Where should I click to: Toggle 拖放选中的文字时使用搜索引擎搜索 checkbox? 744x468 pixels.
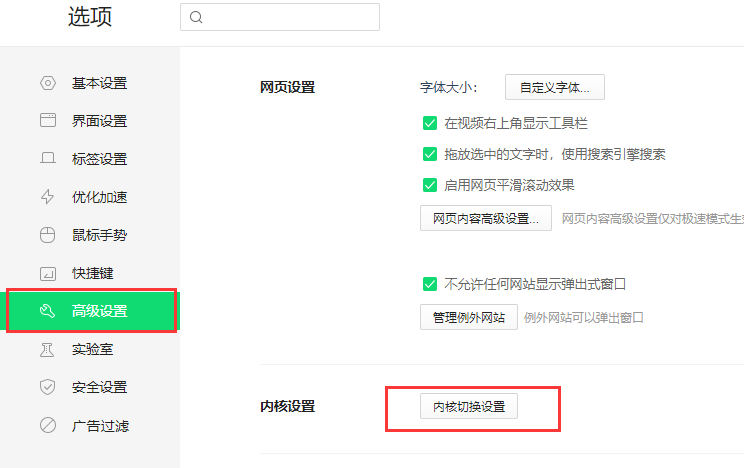pyautogui.click(x=430, y=154)
